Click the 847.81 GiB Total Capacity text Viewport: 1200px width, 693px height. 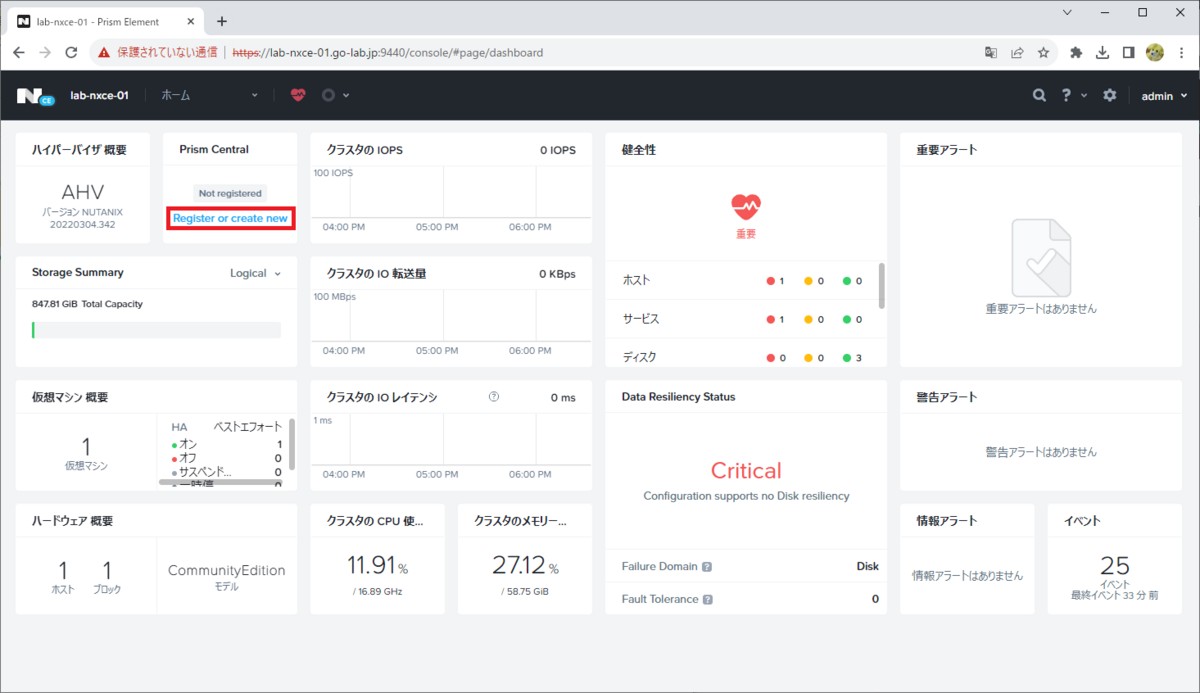tap(87, 304)
